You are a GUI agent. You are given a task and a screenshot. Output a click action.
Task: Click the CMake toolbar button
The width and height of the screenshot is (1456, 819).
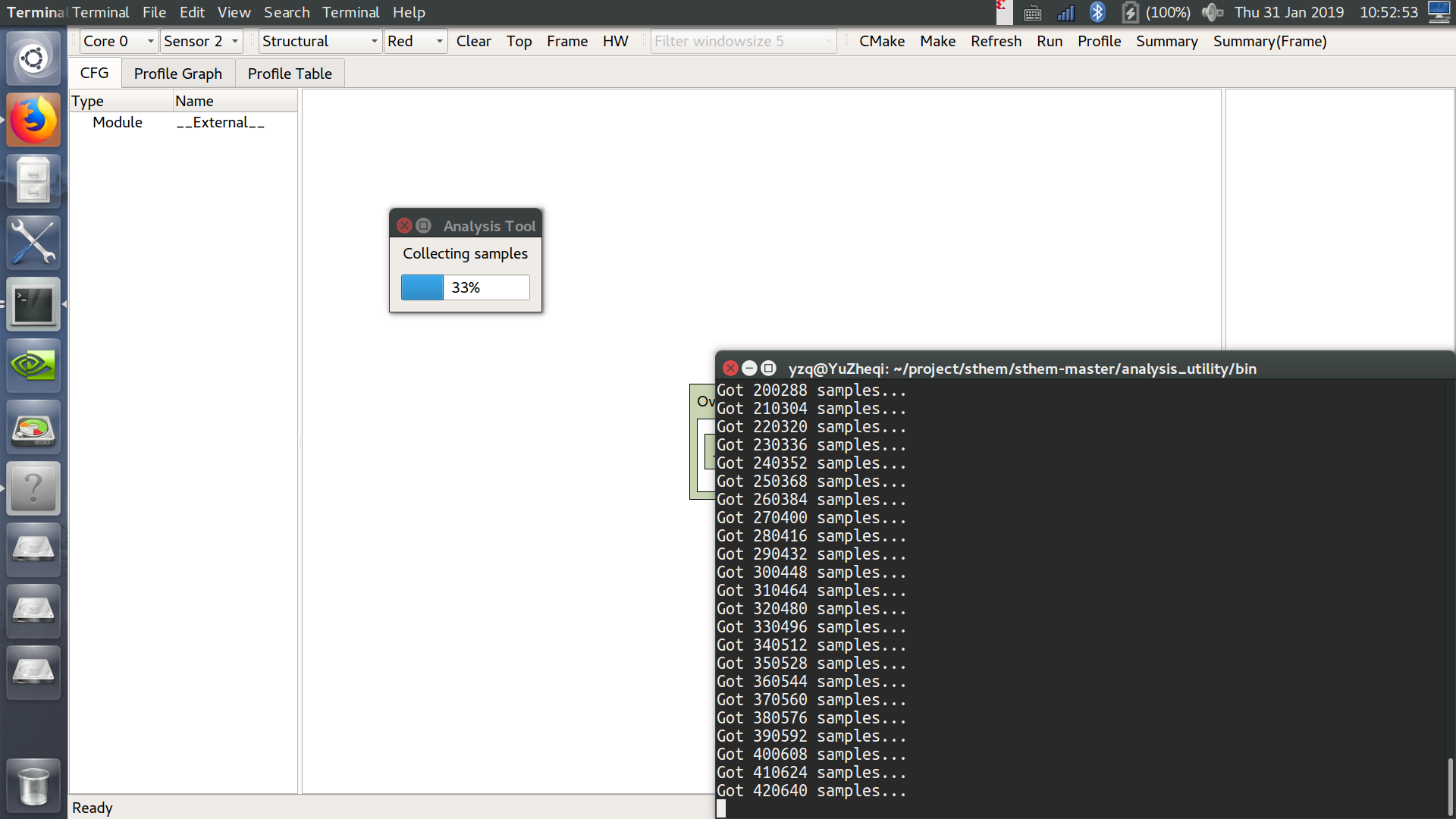(x=881, y=42)
